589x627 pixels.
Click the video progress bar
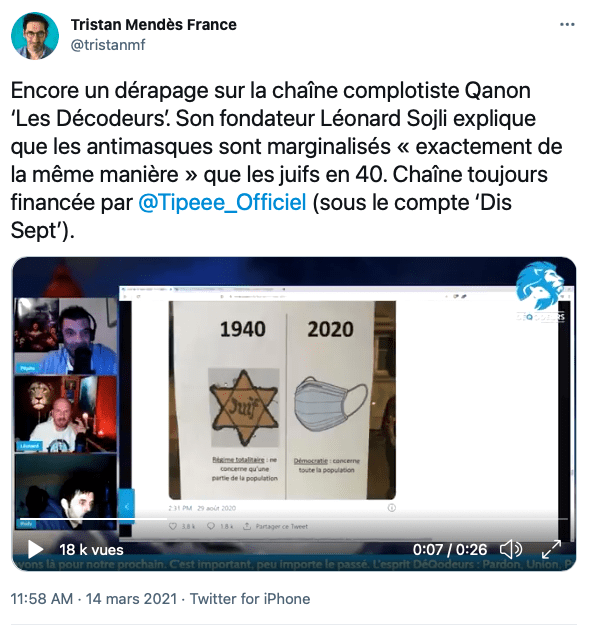pos(294,519)
